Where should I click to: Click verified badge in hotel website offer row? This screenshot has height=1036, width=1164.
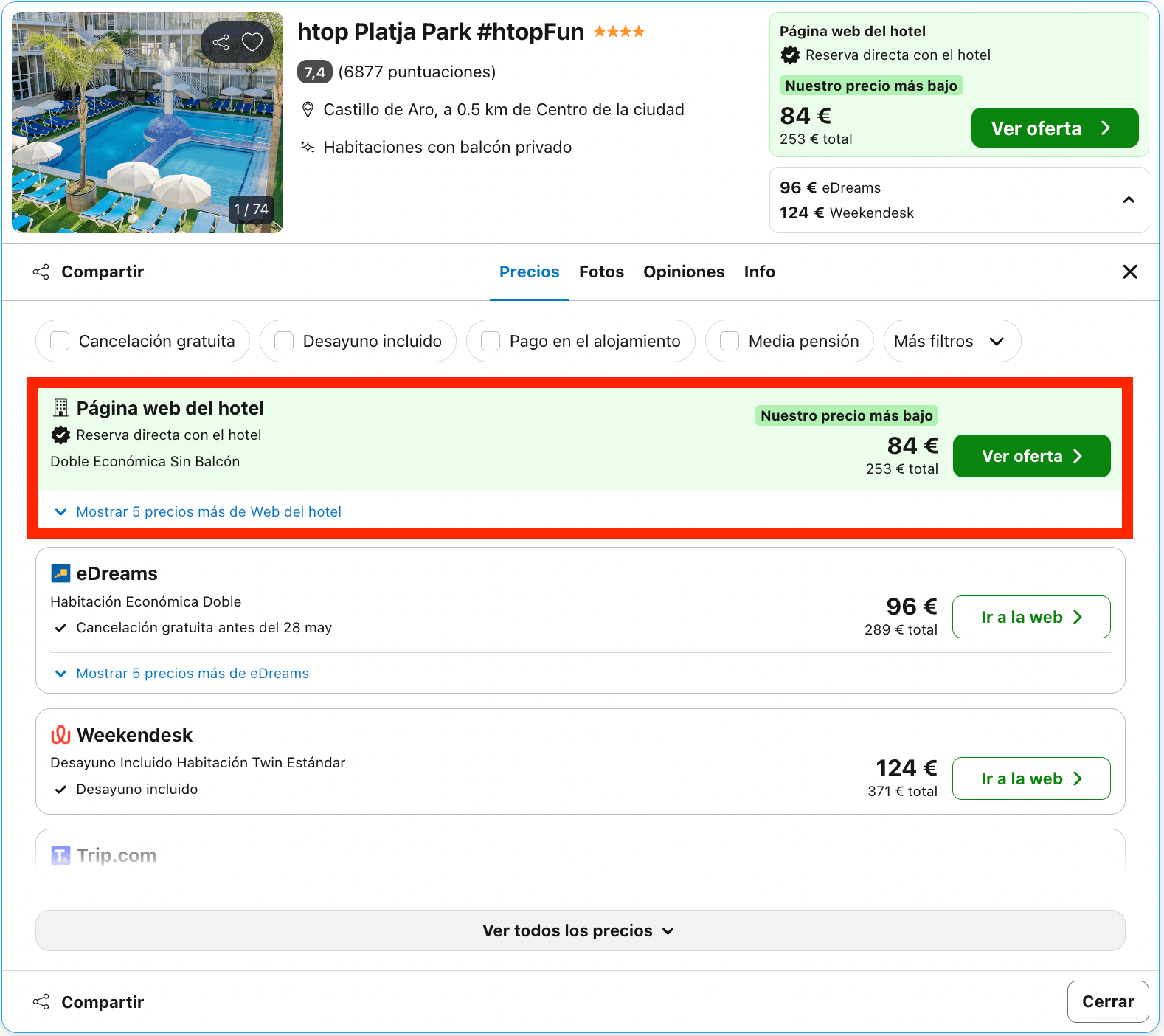(60, 435)
